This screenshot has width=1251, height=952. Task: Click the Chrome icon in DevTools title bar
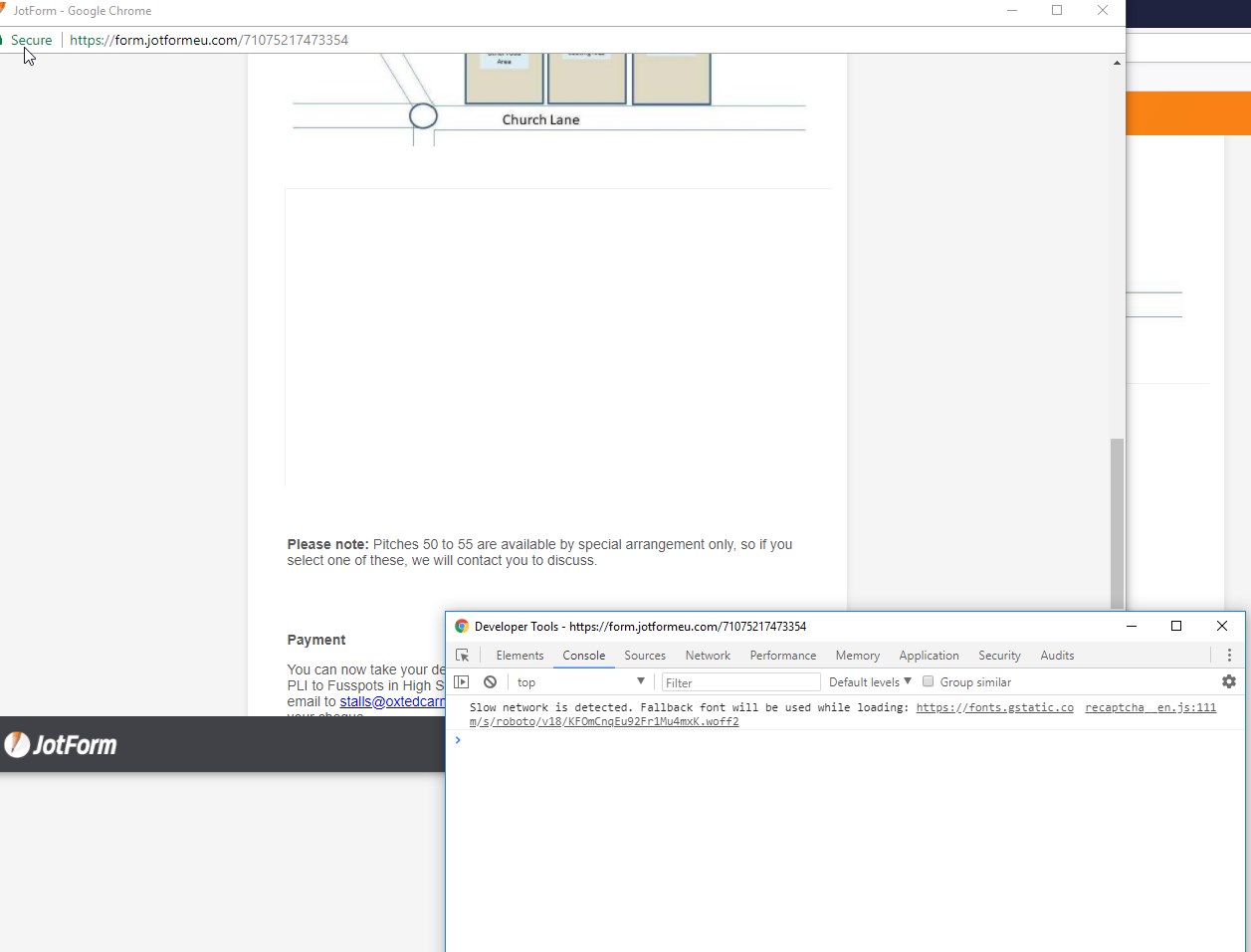[x=461, y=626]
